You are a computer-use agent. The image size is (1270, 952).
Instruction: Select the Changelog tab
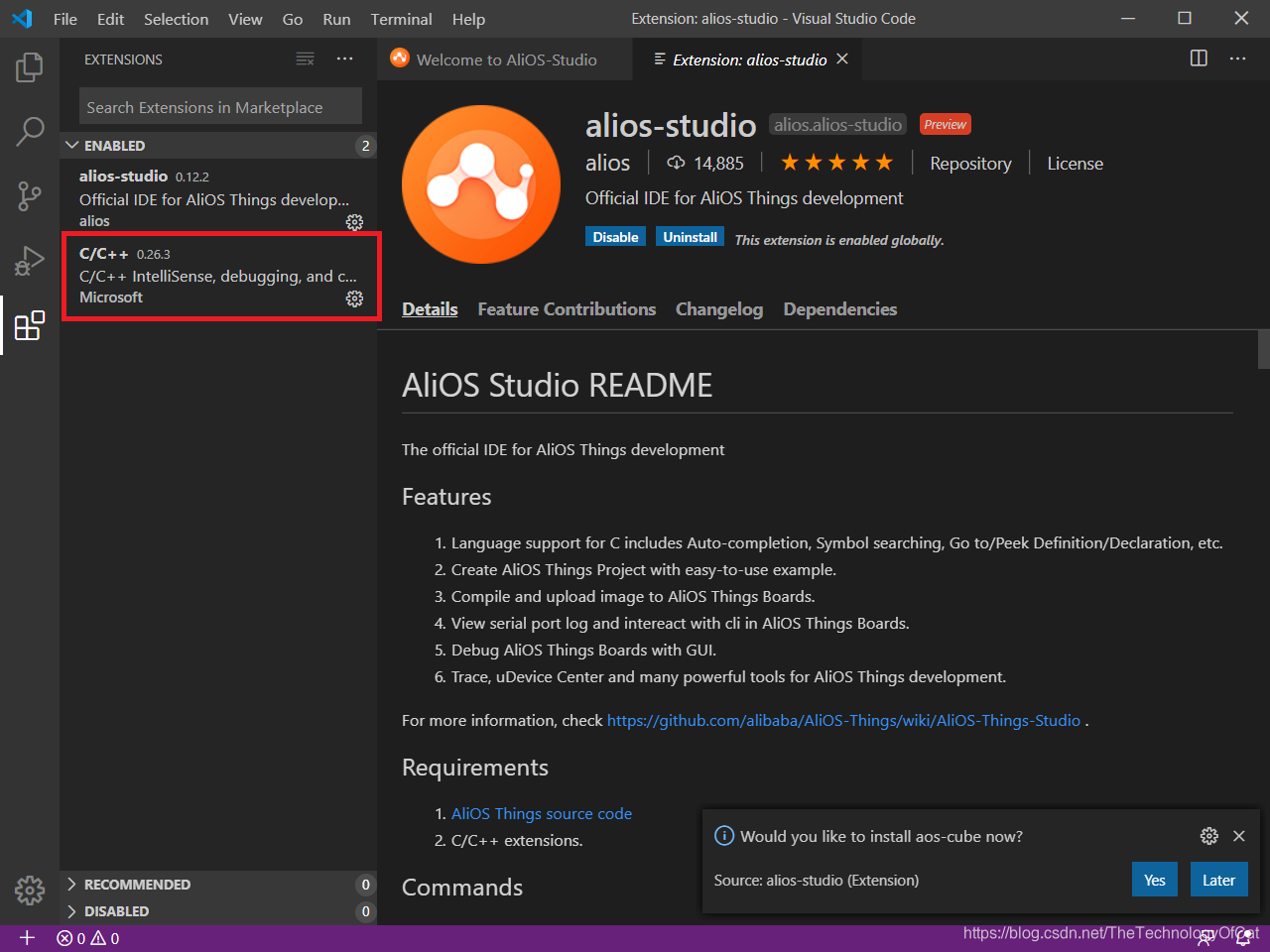[719, 309]
